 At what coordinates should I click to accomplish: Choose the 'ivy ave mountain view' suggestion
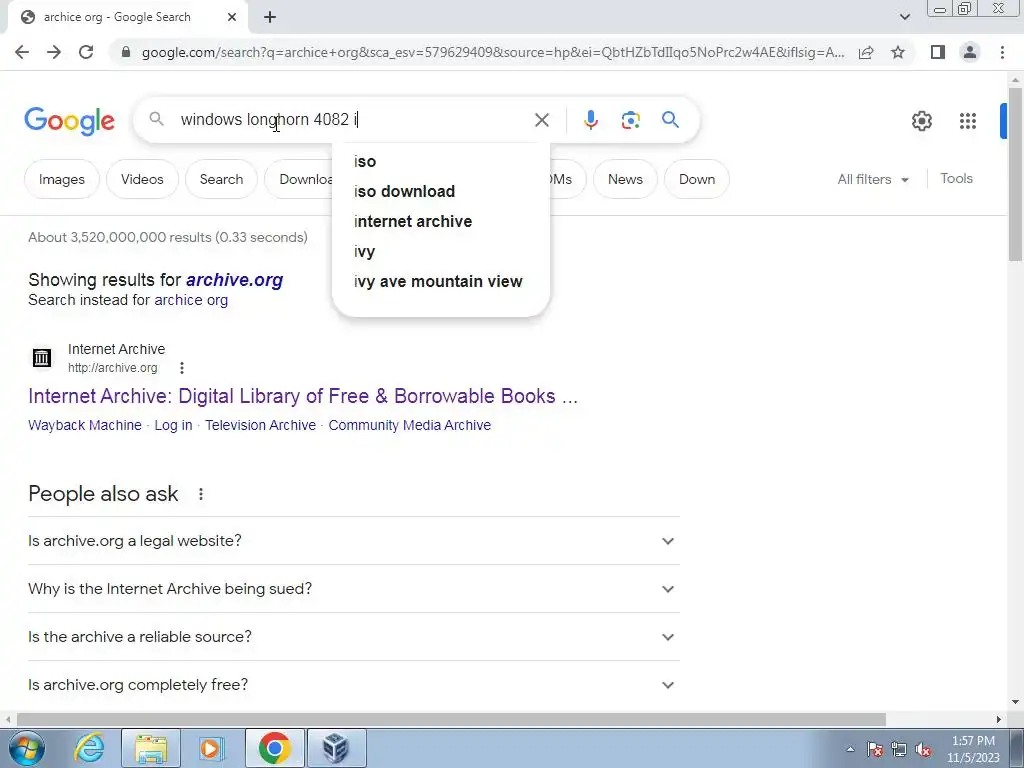coord(441,281)
